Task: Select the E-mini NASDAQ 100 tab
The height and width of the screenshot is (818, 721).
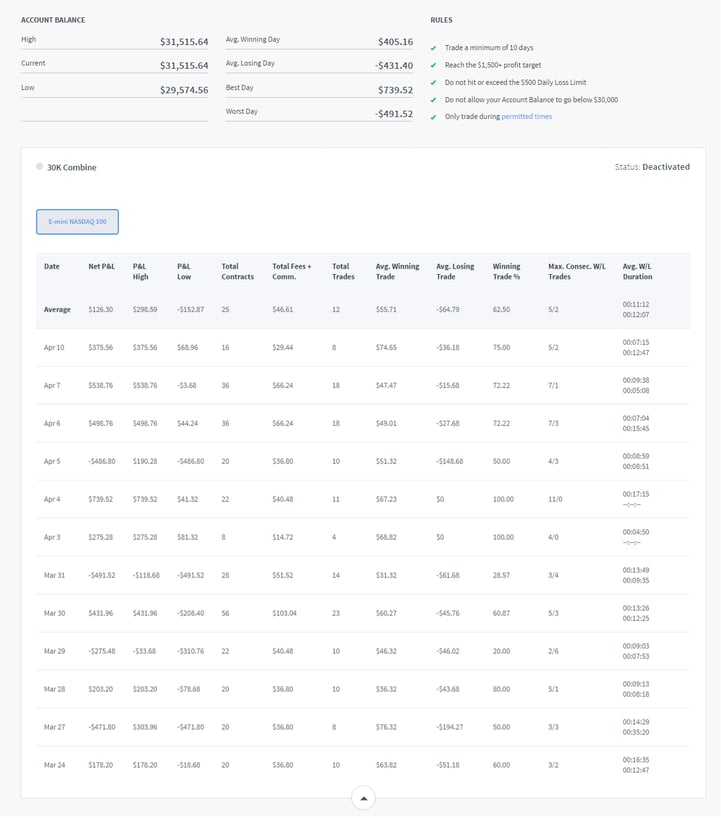Action: tap(77, 221)
